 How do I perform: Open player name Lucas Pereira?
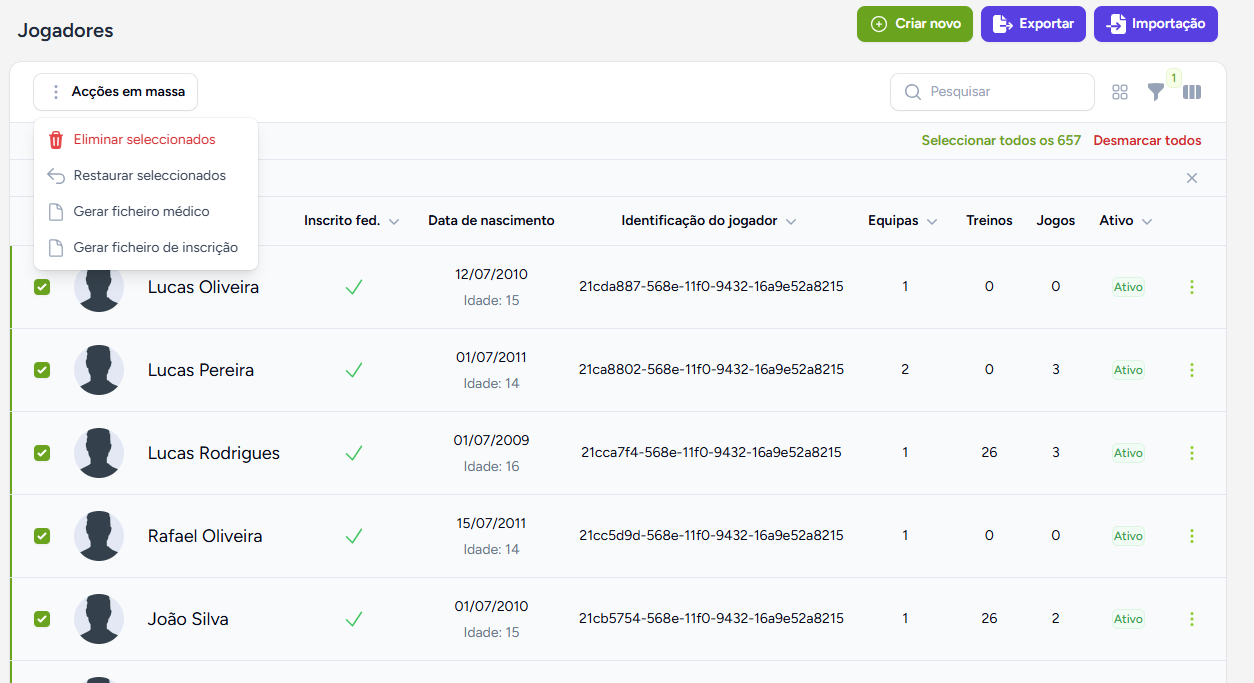click(x=201, y=370)
